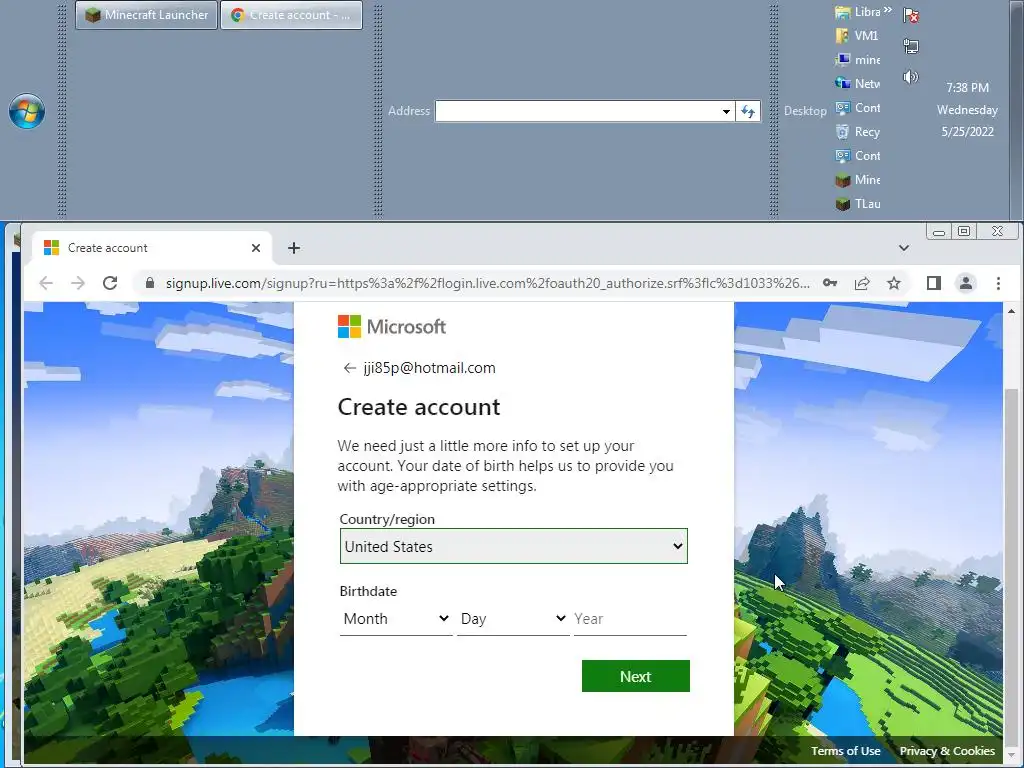The height and width of the screenshot is (768, 1024).
Task: Open Chrome tab search chevron
Action: (904, 248)
